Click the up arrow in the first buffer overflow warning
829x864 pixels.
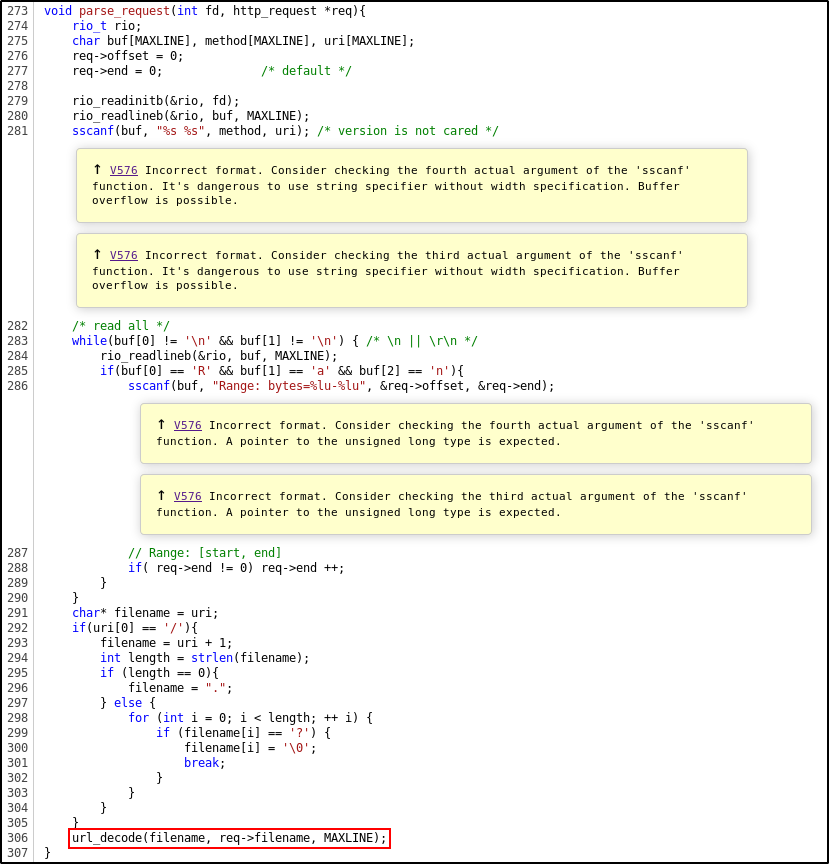coord(97,170)
